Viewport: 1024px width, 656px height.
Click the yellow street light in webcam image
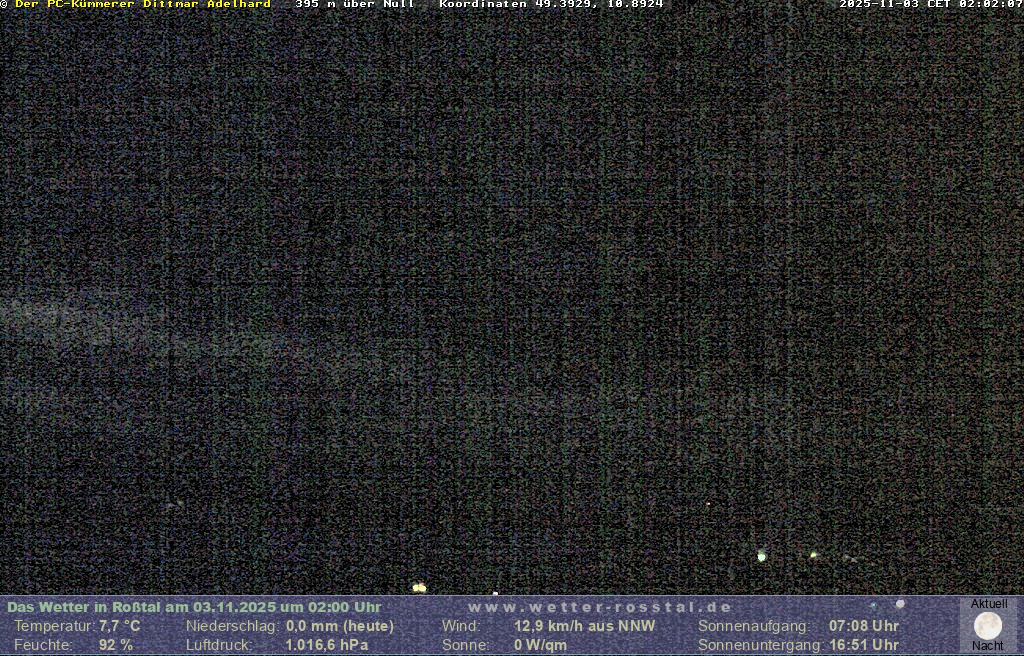pyautogui.click(x=419, y=588)
